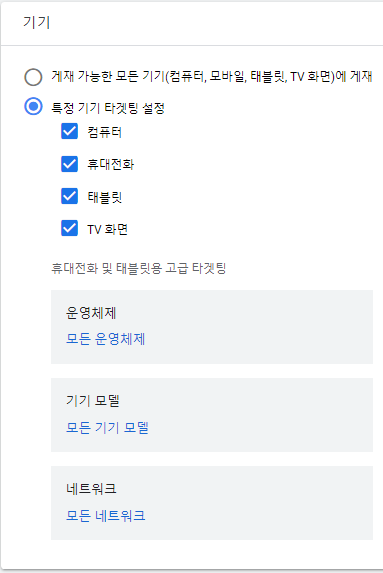Open the 모든 기기 모델 link
The height and width of the screenshot is (573, 383).
point(107,427)
